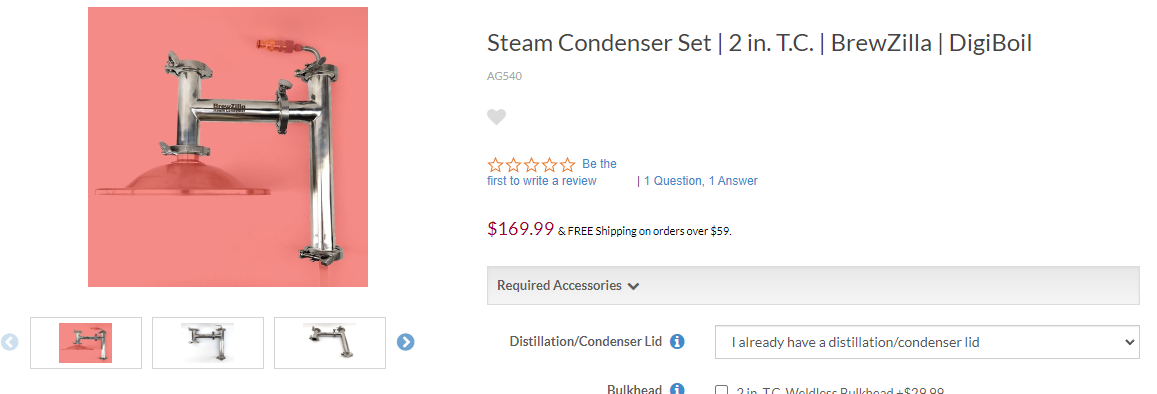
Task: Click the Required Accessories chevron arrow
Action: coord(633,286)
